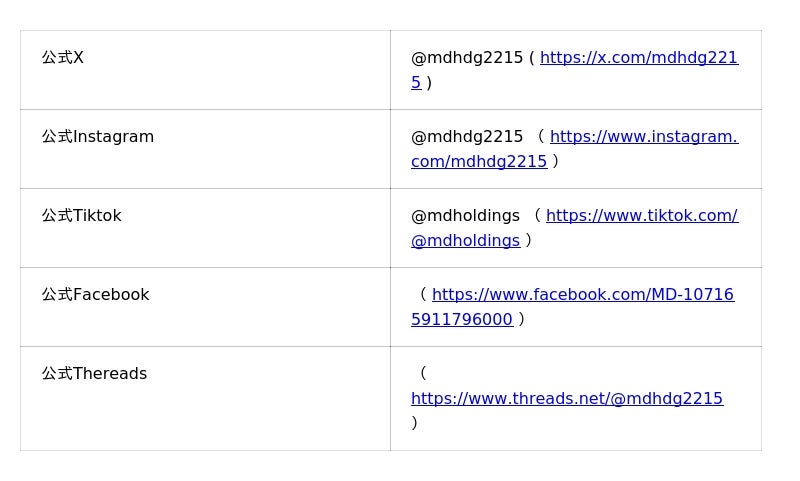Click the @mdhdg2215 handle in X row
Image resolution: width=800 pixels, height=481 pixels.
point(467,58)
